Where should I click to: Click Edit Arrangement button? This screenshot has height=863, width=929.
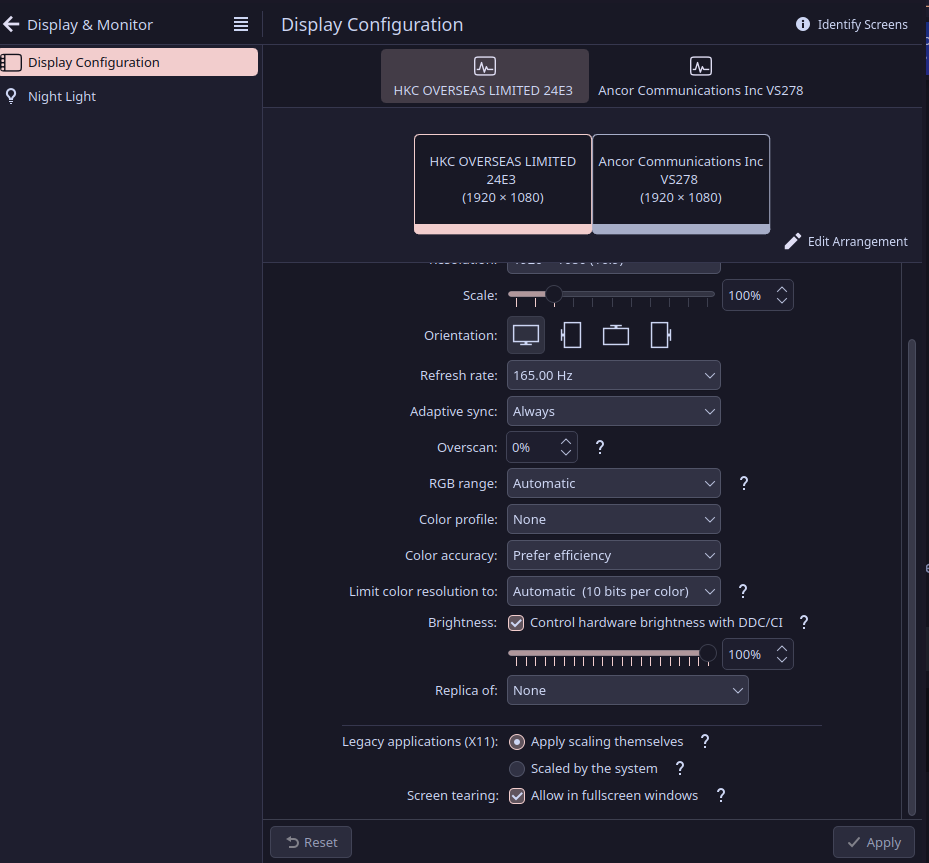[x=846, y=242]
